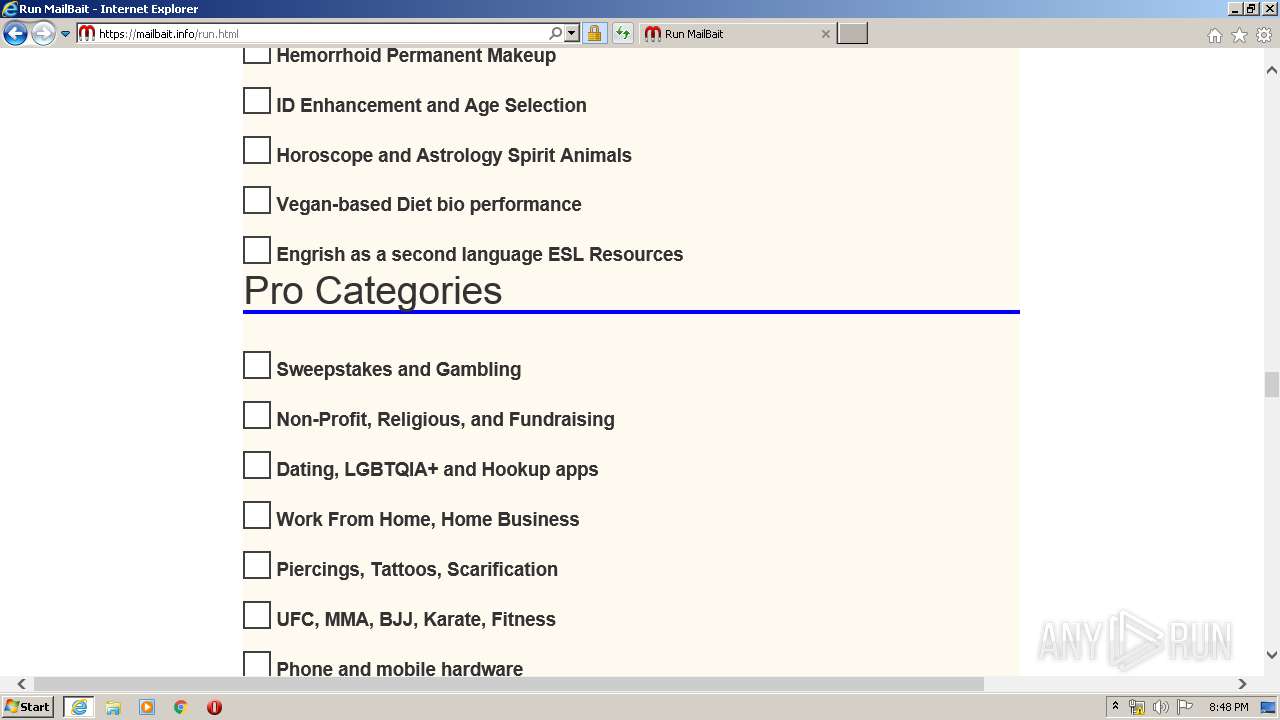
Task: Open the Action Center flag icon
Action: [1184, 707]
